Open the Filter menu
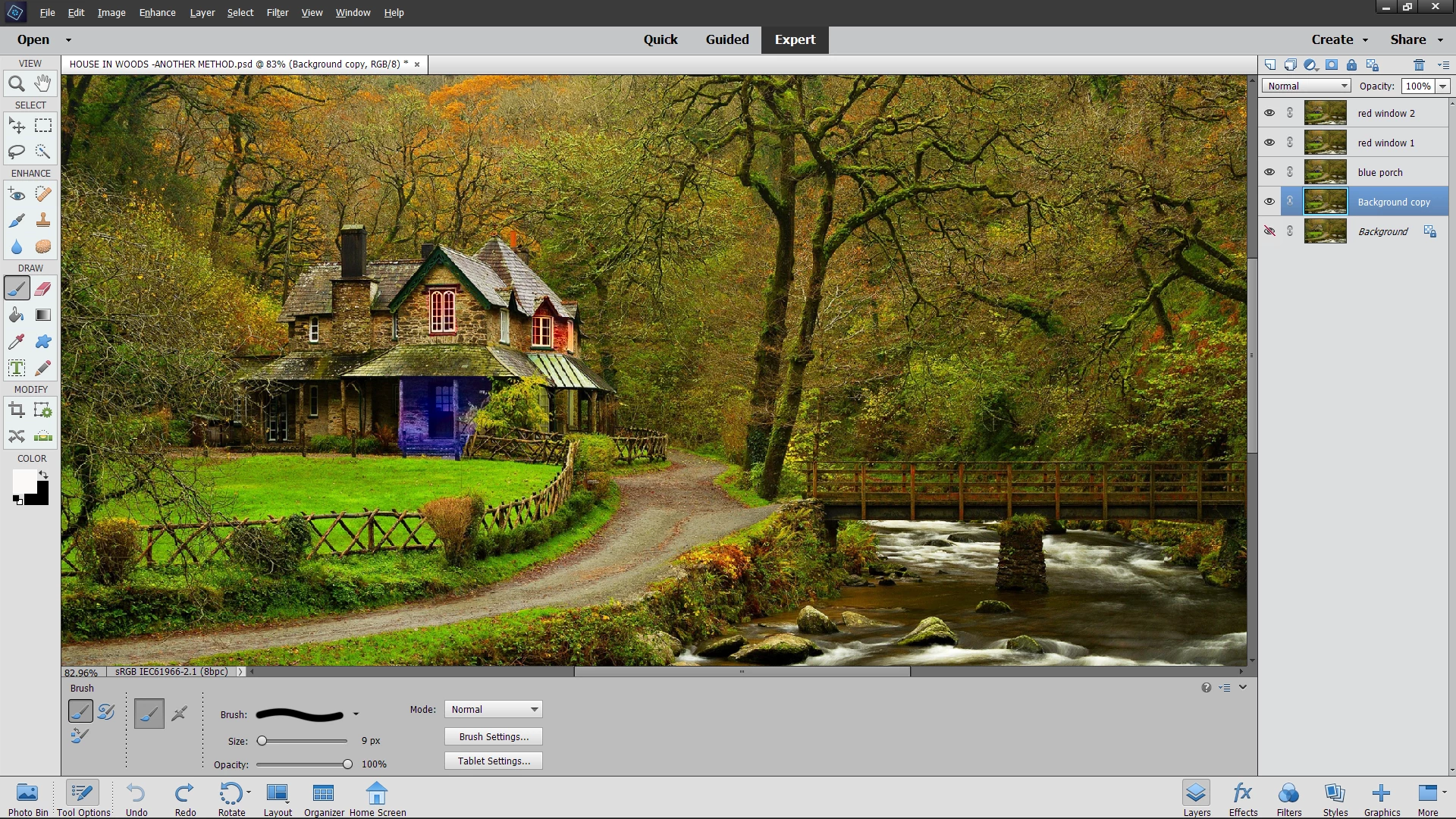Viewport: 1456px width, 819px height. [277, 13]
